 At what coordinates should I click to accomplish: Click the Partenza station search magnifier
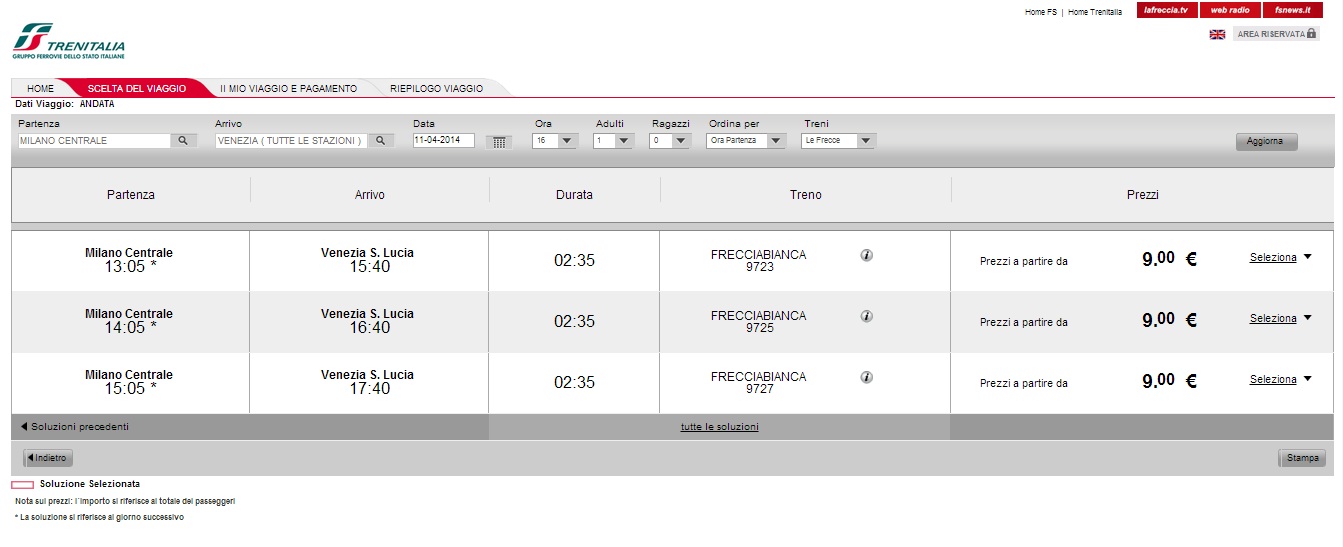(x=183, y=141)
